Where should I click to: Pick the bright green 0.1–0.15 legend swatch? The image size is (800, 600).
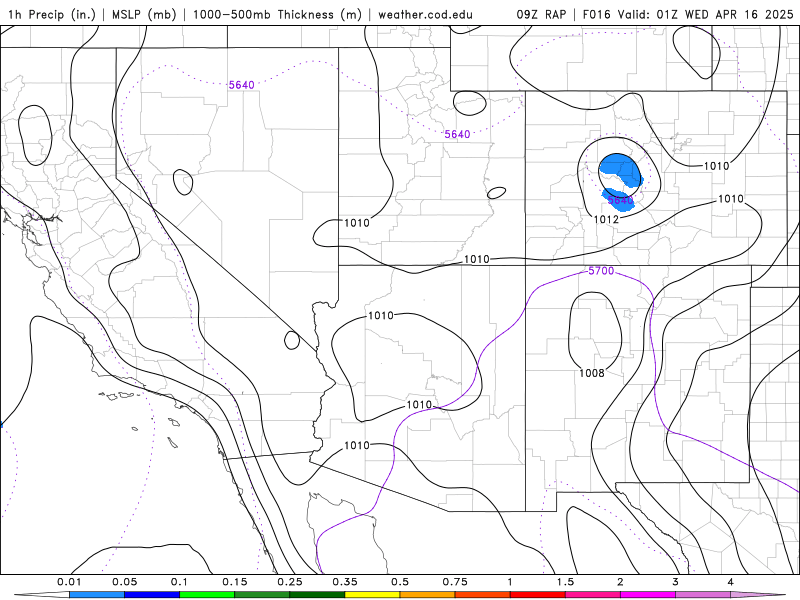[x=207, y=595]
